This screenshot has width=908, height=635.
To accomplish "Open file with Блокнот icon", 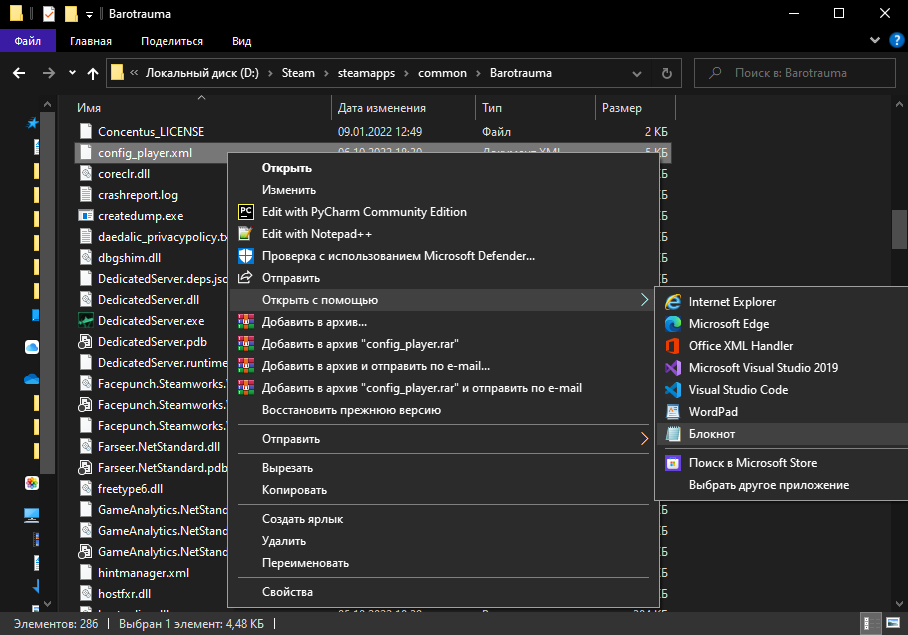I will coord(673,434).
